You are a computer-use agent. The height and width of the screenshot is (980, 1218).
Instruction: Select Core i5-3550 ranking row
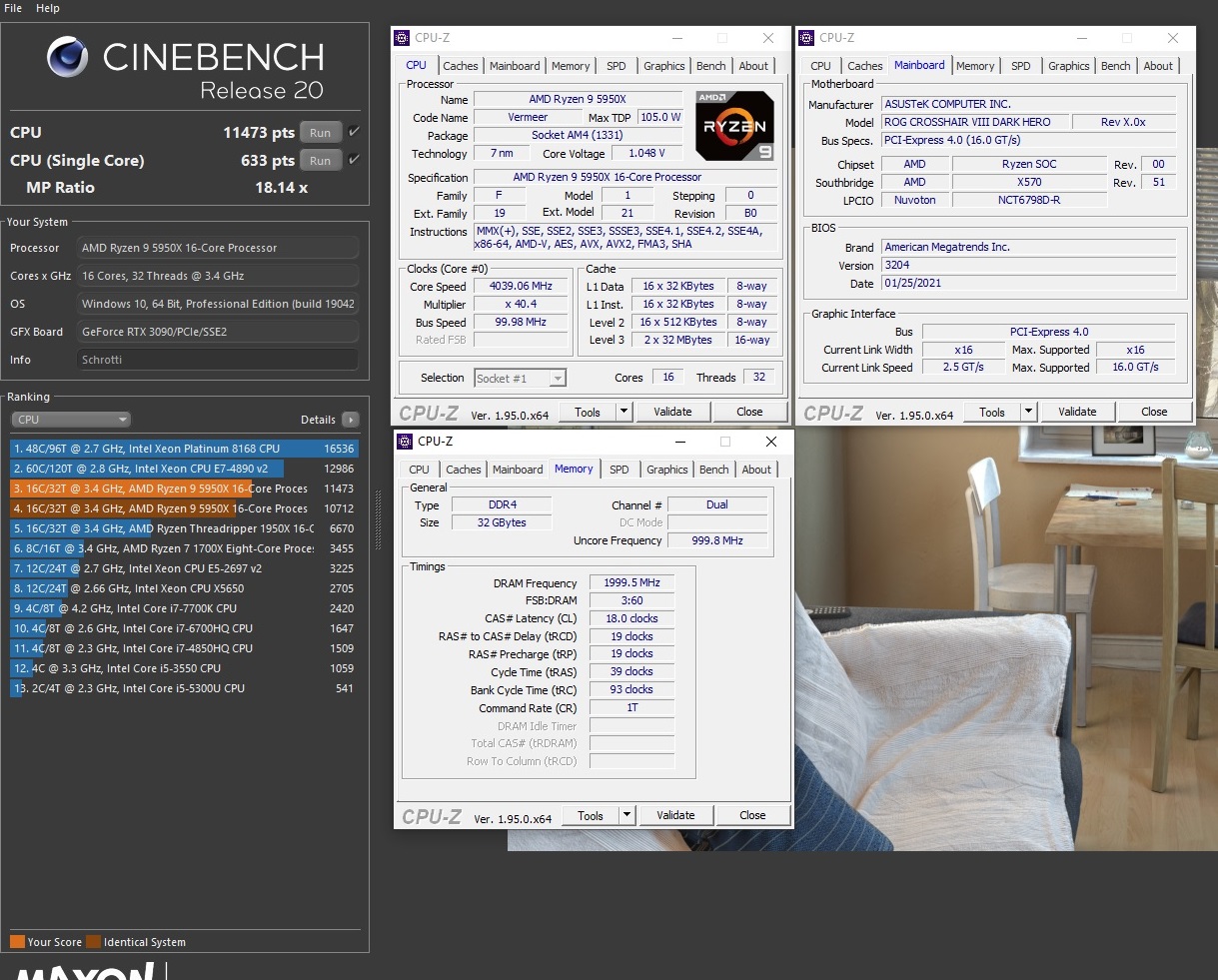pos(184,668)
